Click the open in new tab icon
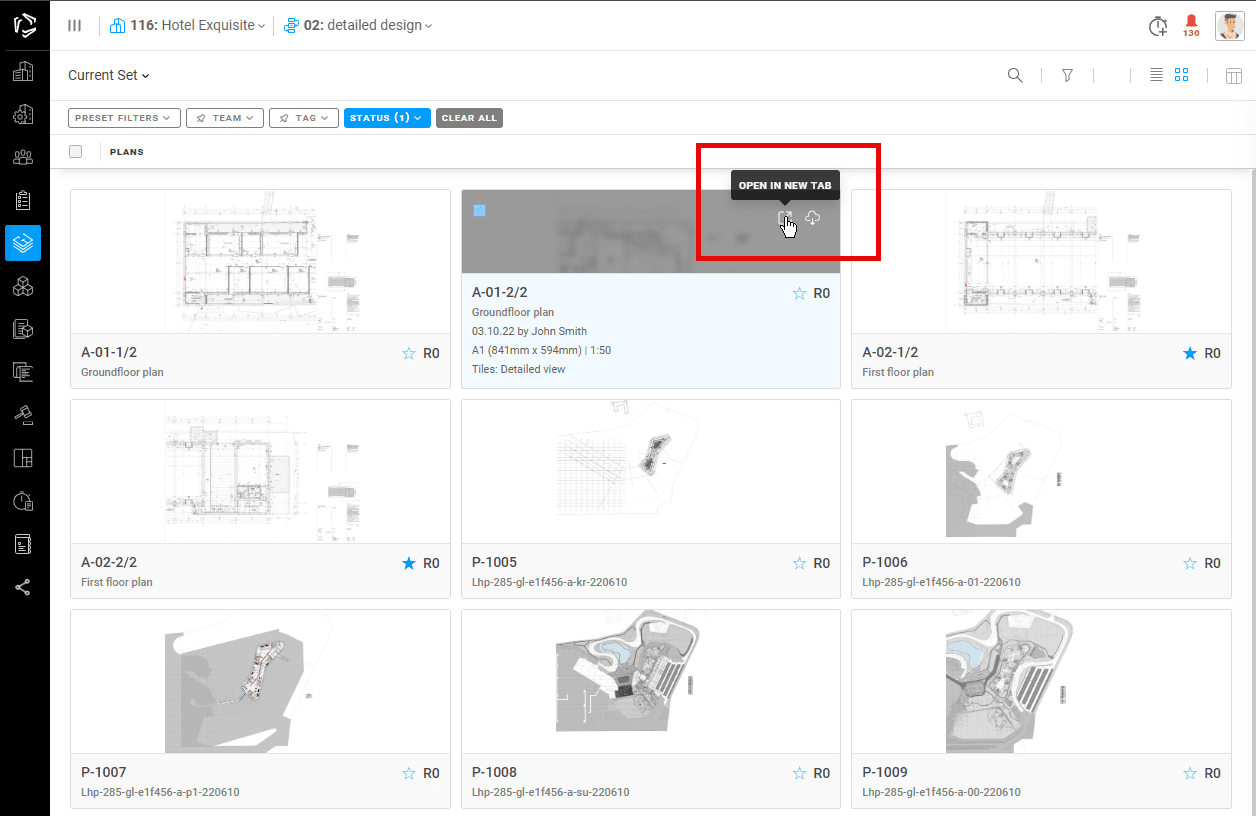The width and height of the screenshot is (1256, 816). 785,218
